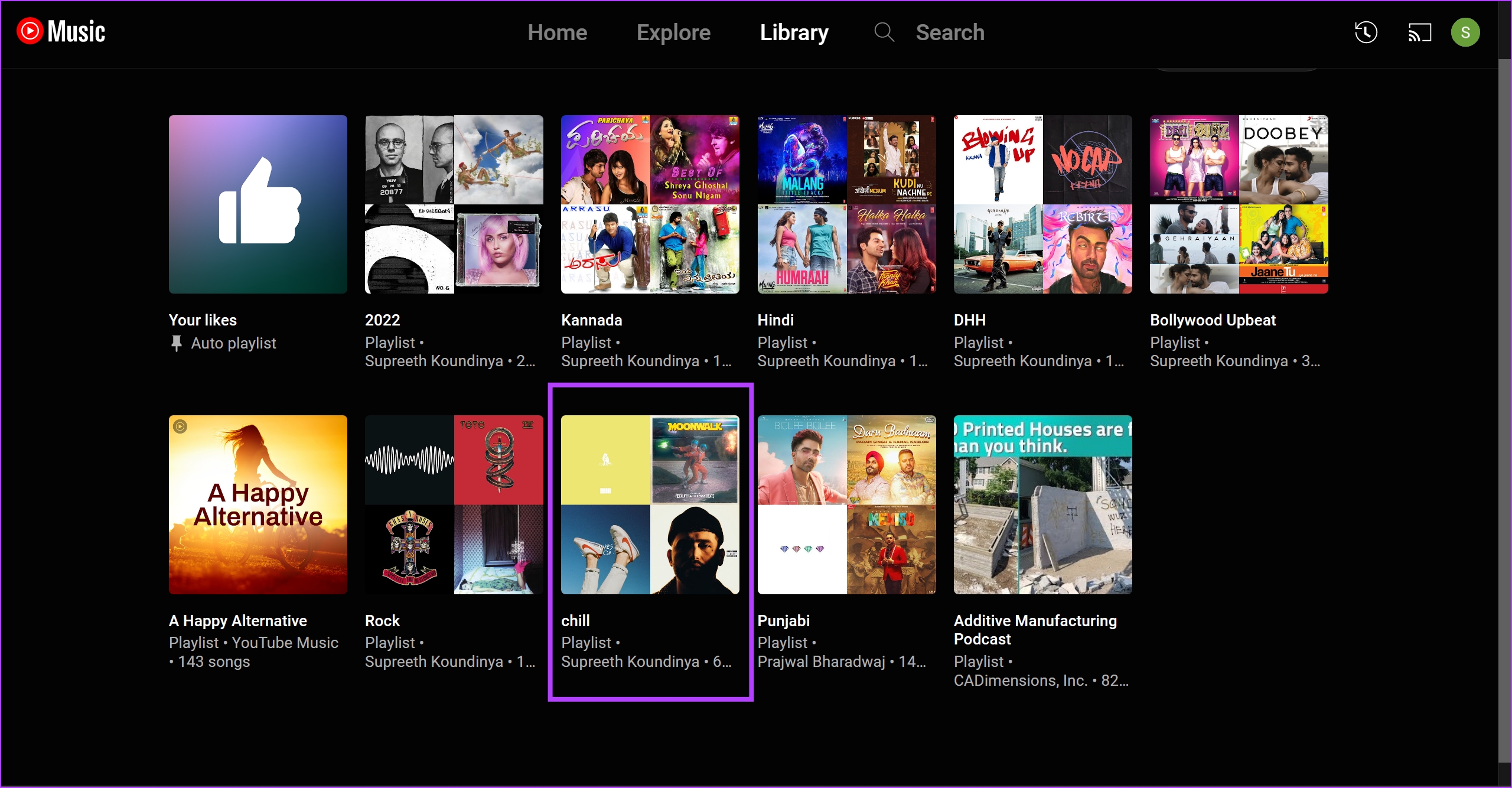Open the Kannada playlist cover

650,204
